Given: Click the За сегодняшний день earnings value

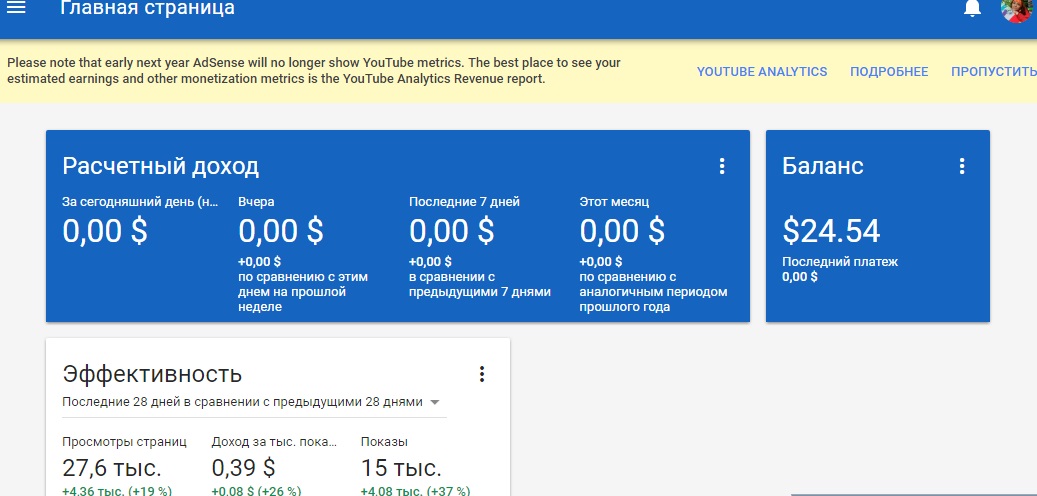Looking at the screenshot, I should point(105,231).
